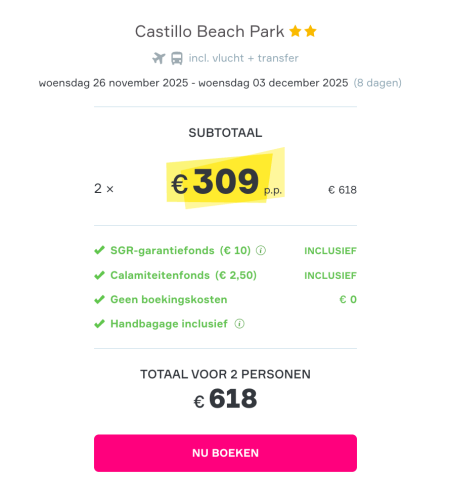Image resolution: width=450 pixels, height=483 pixels.
Task: Click the SGR-garantiefonds (€ 10) label
Action: [180, 250]
